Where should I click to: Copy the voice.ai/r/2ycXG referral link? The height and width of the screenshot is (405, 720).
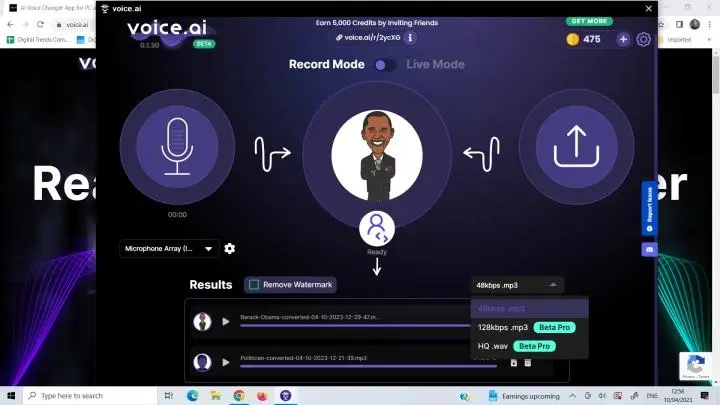tap(368, 38)
